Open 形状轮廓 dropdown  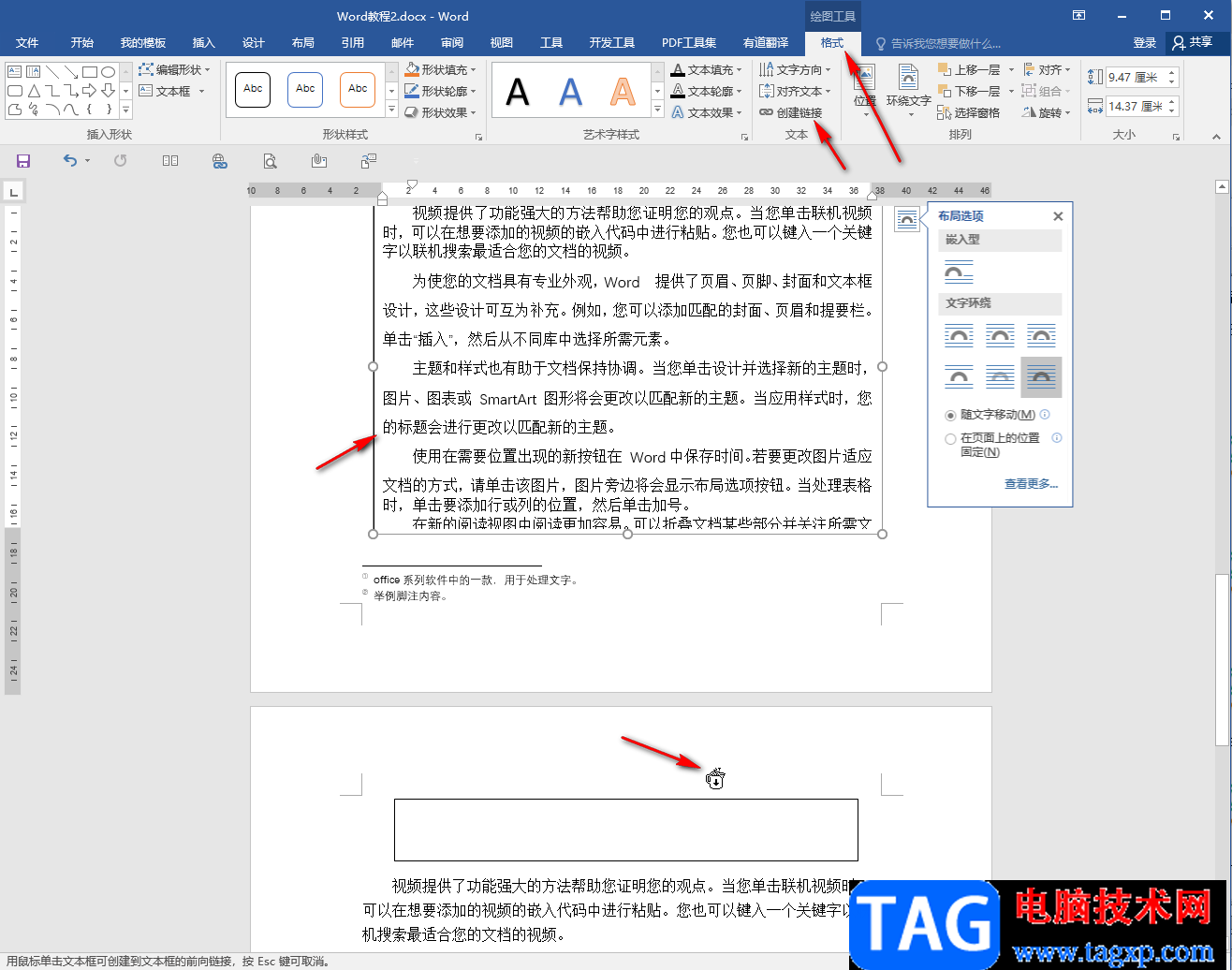pos(441,92)
